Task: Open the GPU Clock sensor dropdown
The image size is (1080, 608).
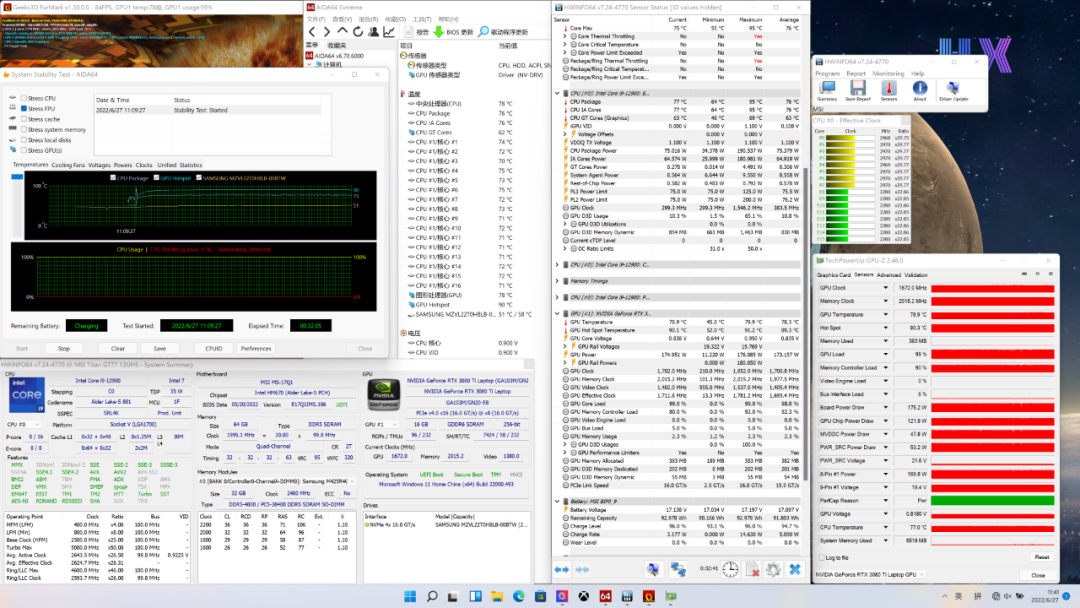Action: [886, 288]
